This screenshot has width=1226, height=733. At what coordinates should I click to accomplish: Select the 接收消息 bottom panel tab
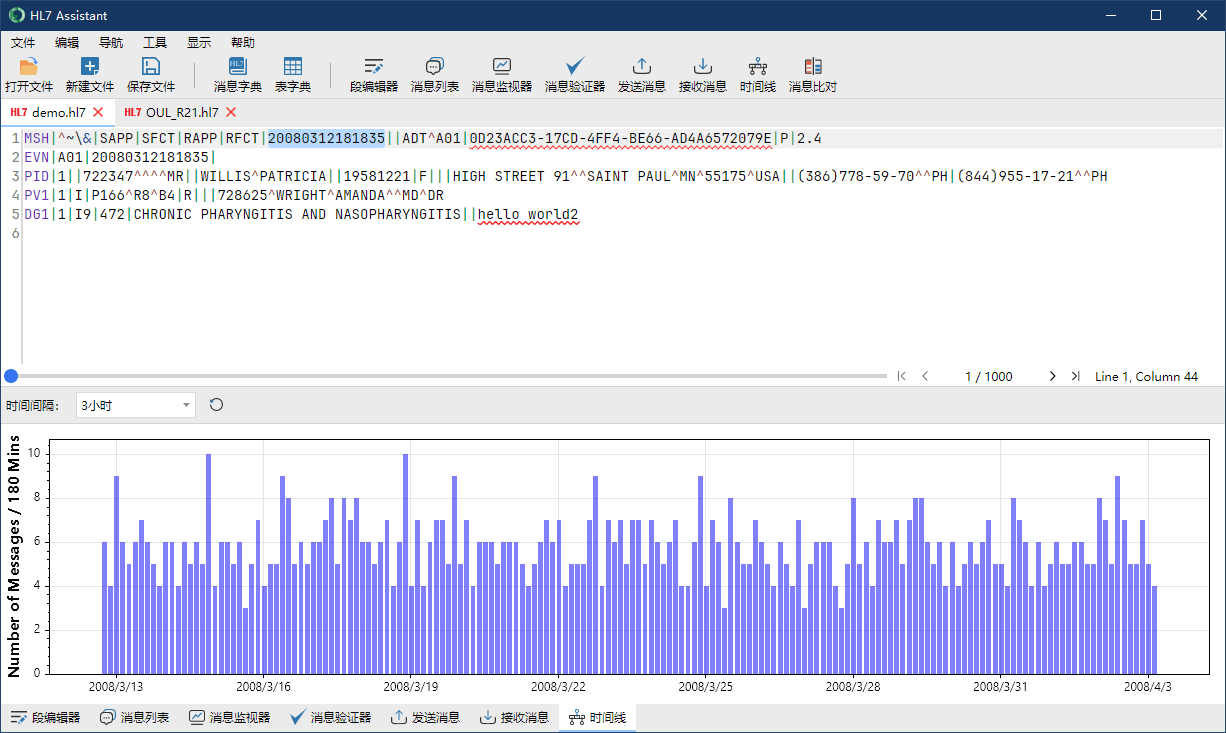515,718
